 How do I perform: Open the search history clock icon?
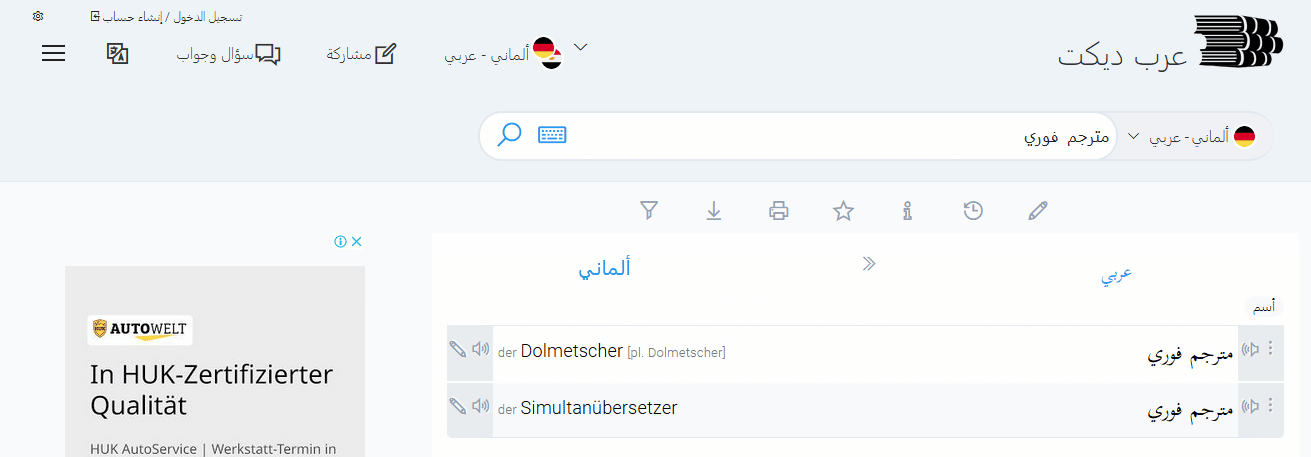pyautogui.click(x=973, y=210)
